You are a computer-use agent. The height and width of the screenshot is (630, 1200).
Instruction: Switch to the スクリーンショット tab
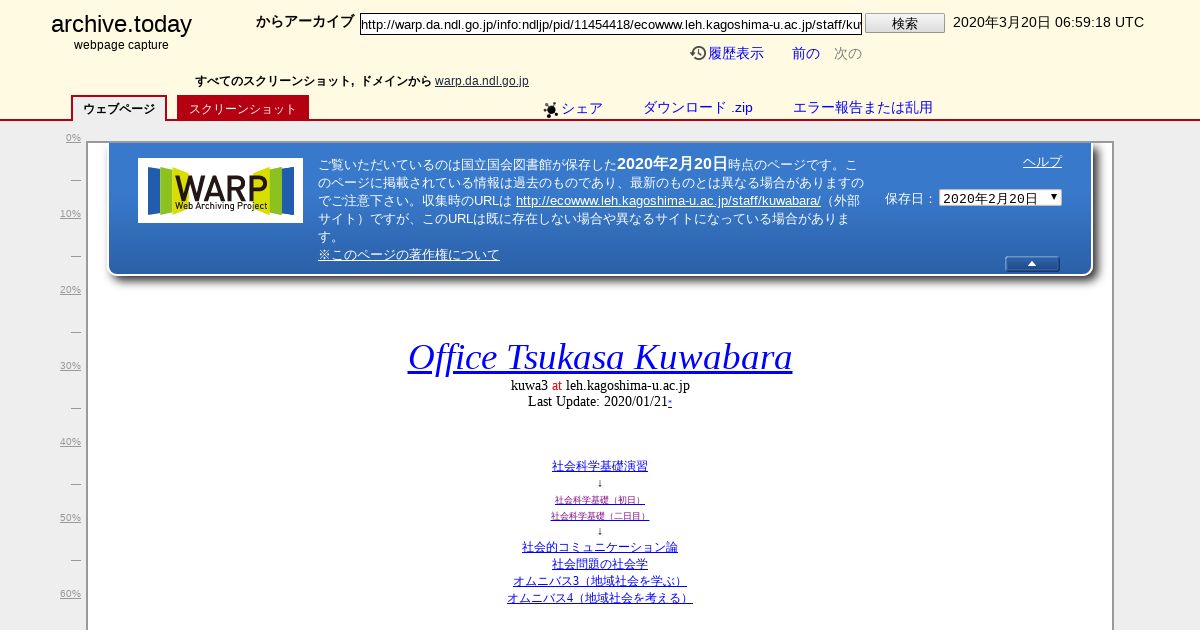(243, 108)
